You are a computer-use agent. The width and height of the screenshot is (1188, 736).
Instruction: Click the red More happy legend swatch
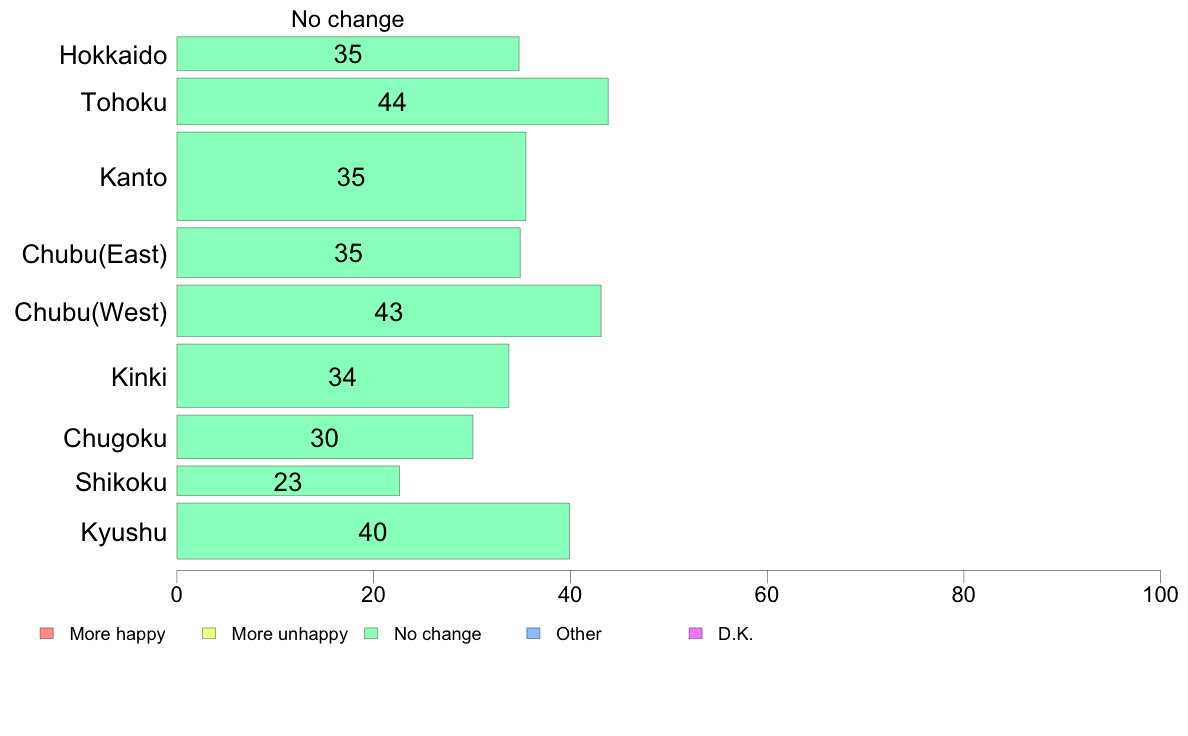pos(47,634)
